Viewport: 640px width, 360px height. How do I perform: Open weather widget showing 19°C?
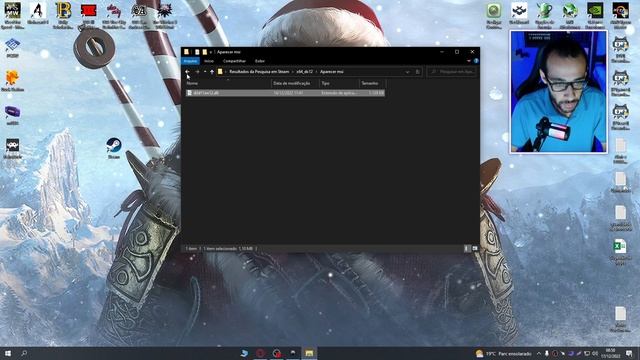pyautogui.click(x=504, y=353)
